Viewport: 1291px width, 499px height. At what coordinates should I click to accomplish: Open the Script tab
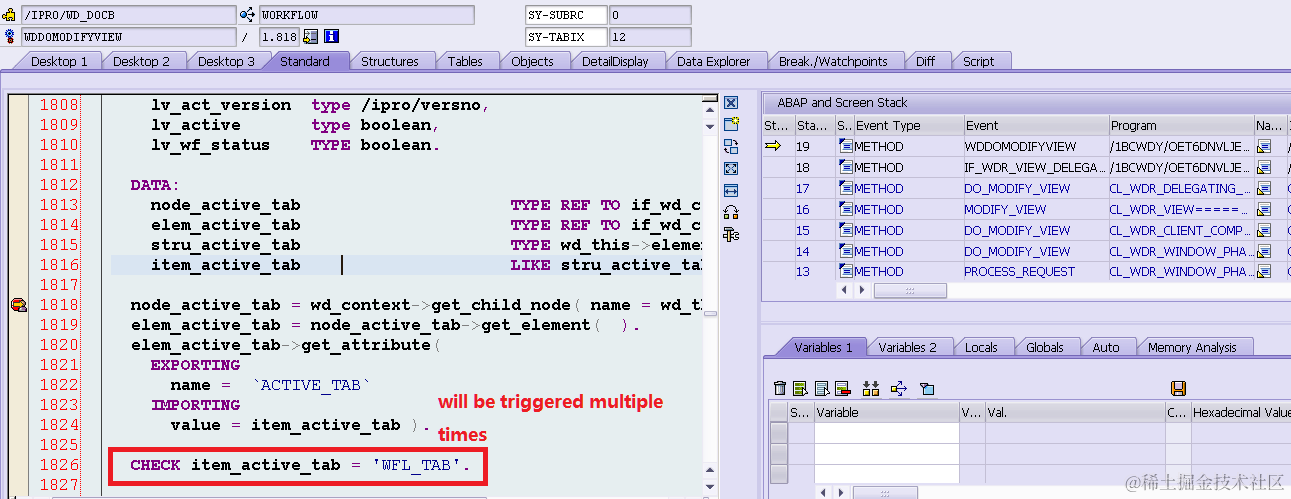978,61
